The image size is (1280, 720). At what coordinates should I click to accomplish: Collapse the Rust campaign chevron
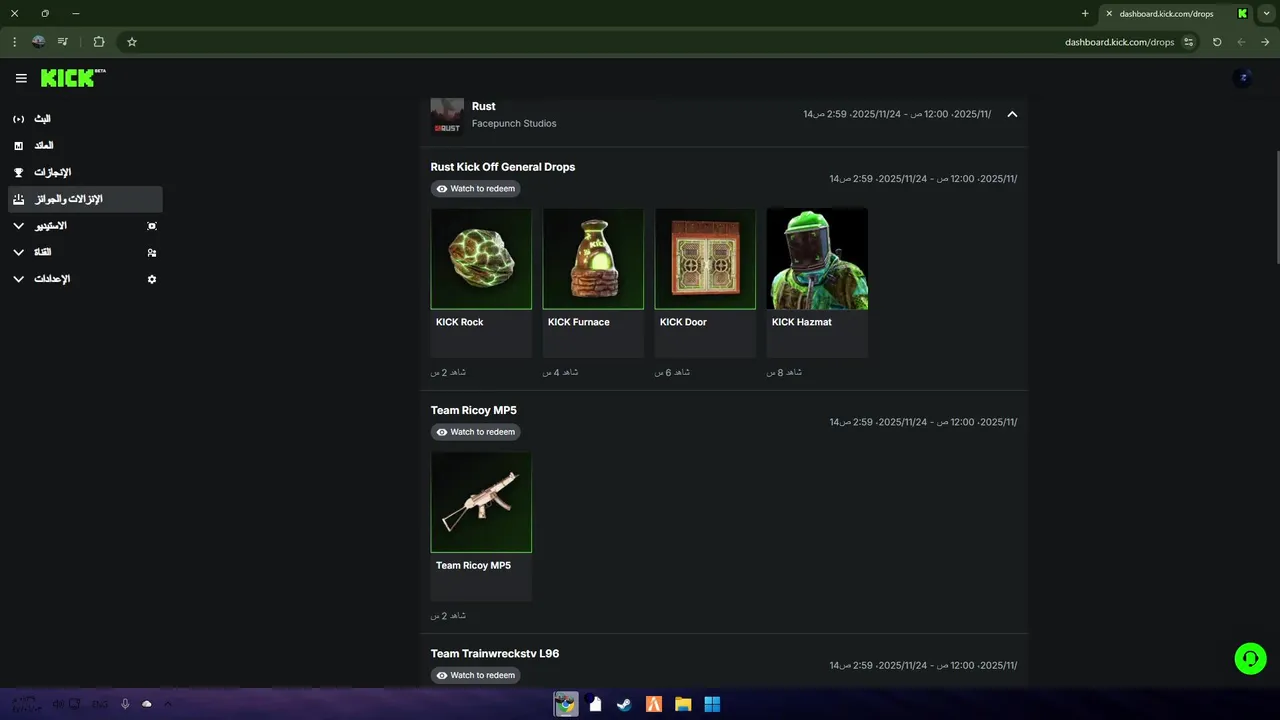(1012, 114)
